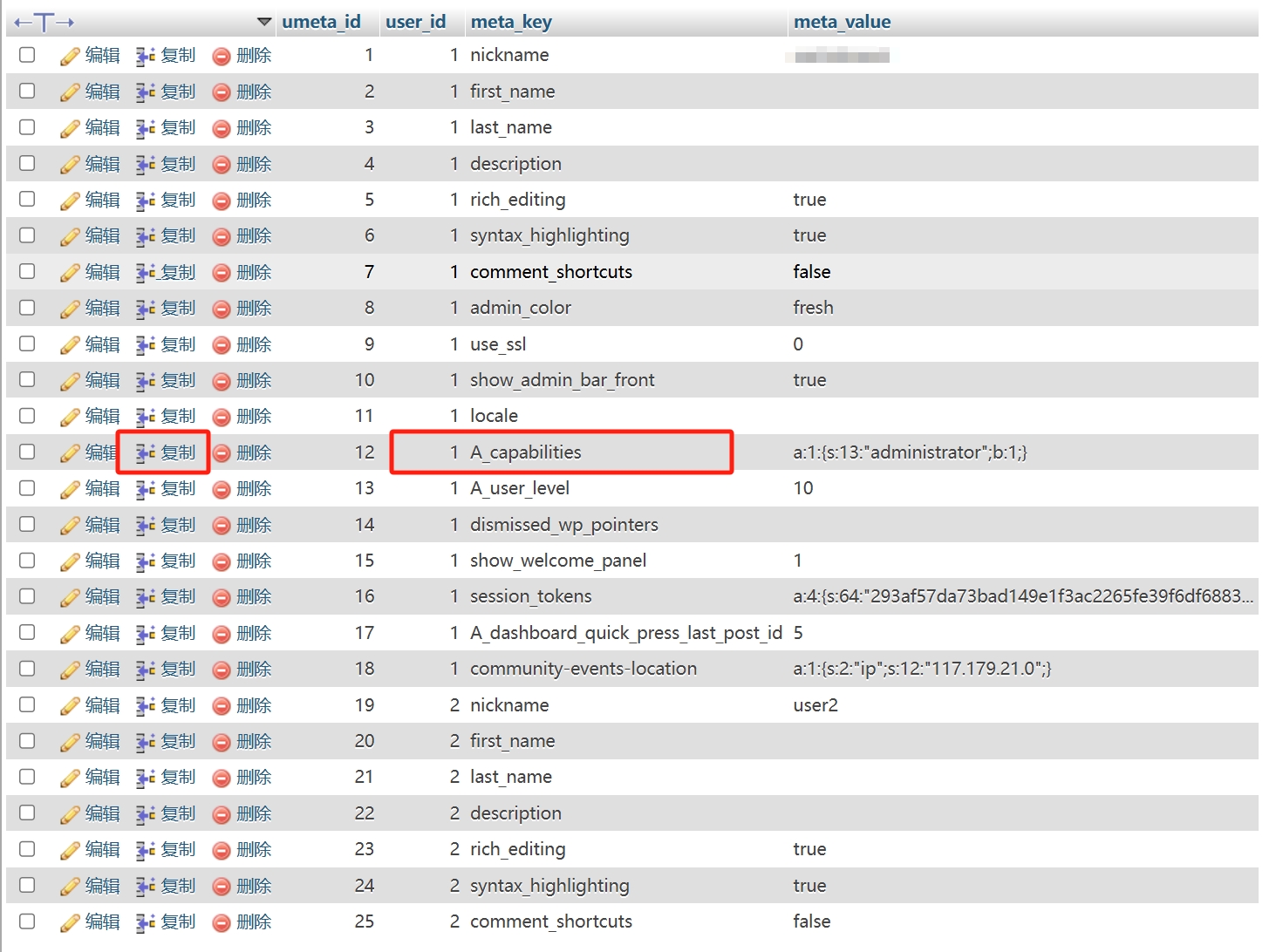
Task: Click the red delete icon for session_tokens row
Action: (222, 598)
